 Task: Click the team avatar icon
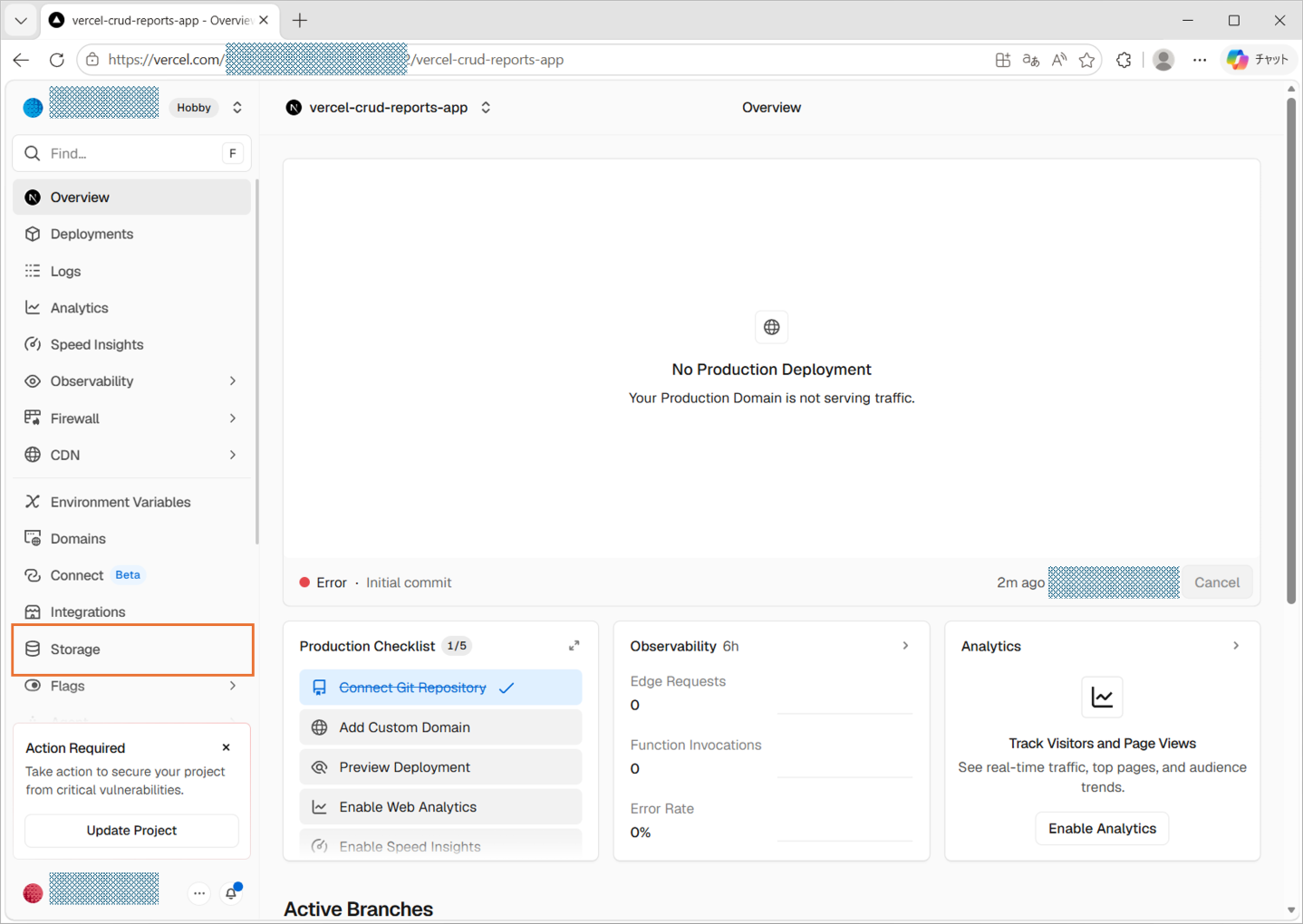click(33, 108)
